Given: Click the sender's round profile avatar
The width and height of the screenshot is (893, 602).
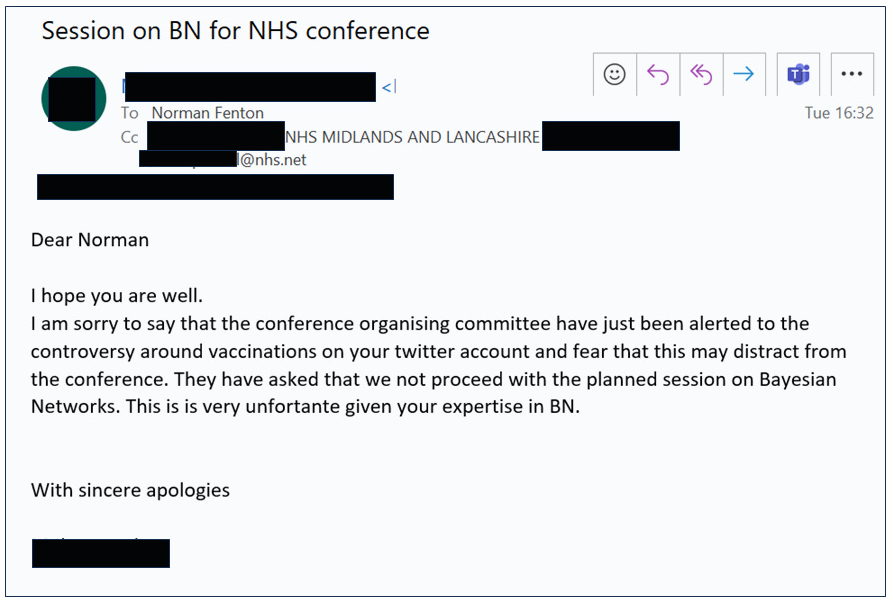Looking at the screenshot, I should pyautogui.click(x=73, y=98).
